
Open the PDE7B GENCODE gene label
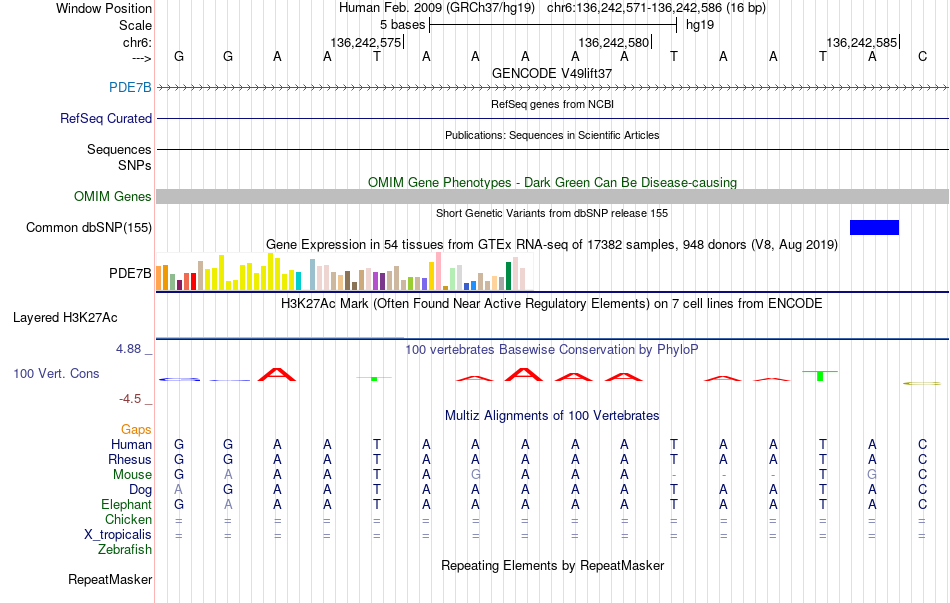(130, 87)
